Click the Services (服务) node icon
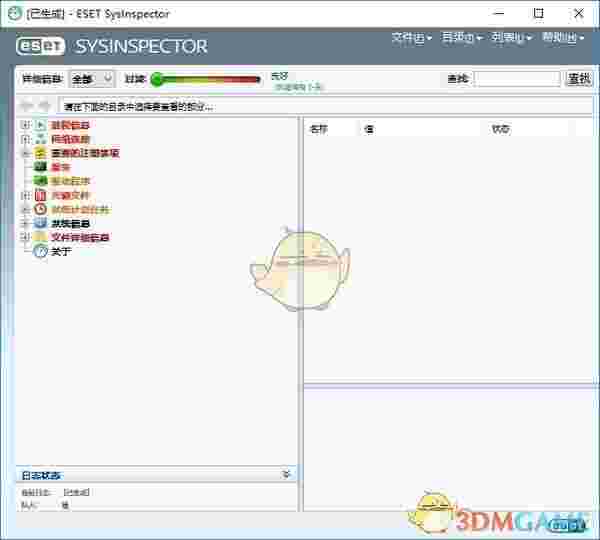This screenshot has width=600, height=540. [x=40, y=167]
